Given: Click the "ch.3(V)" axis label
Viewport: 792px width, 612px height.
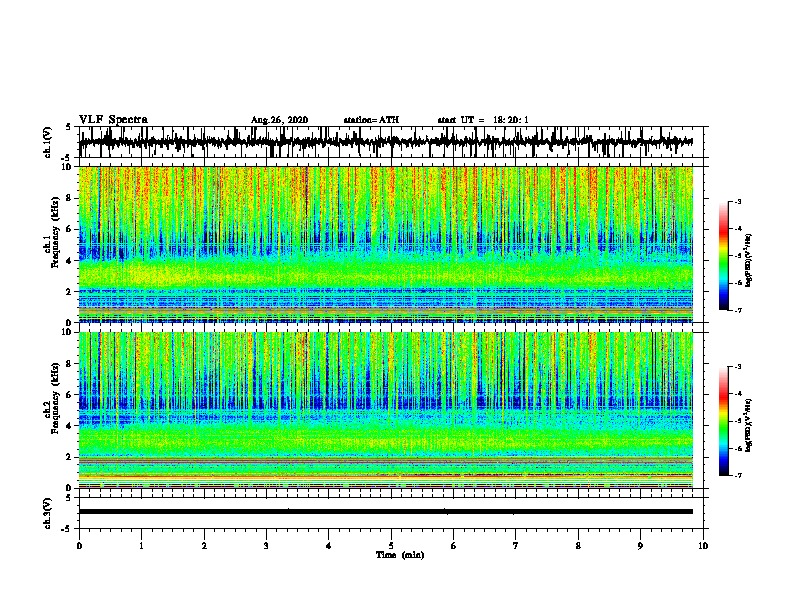Looking at the screenshot, I should click(47, 513).
